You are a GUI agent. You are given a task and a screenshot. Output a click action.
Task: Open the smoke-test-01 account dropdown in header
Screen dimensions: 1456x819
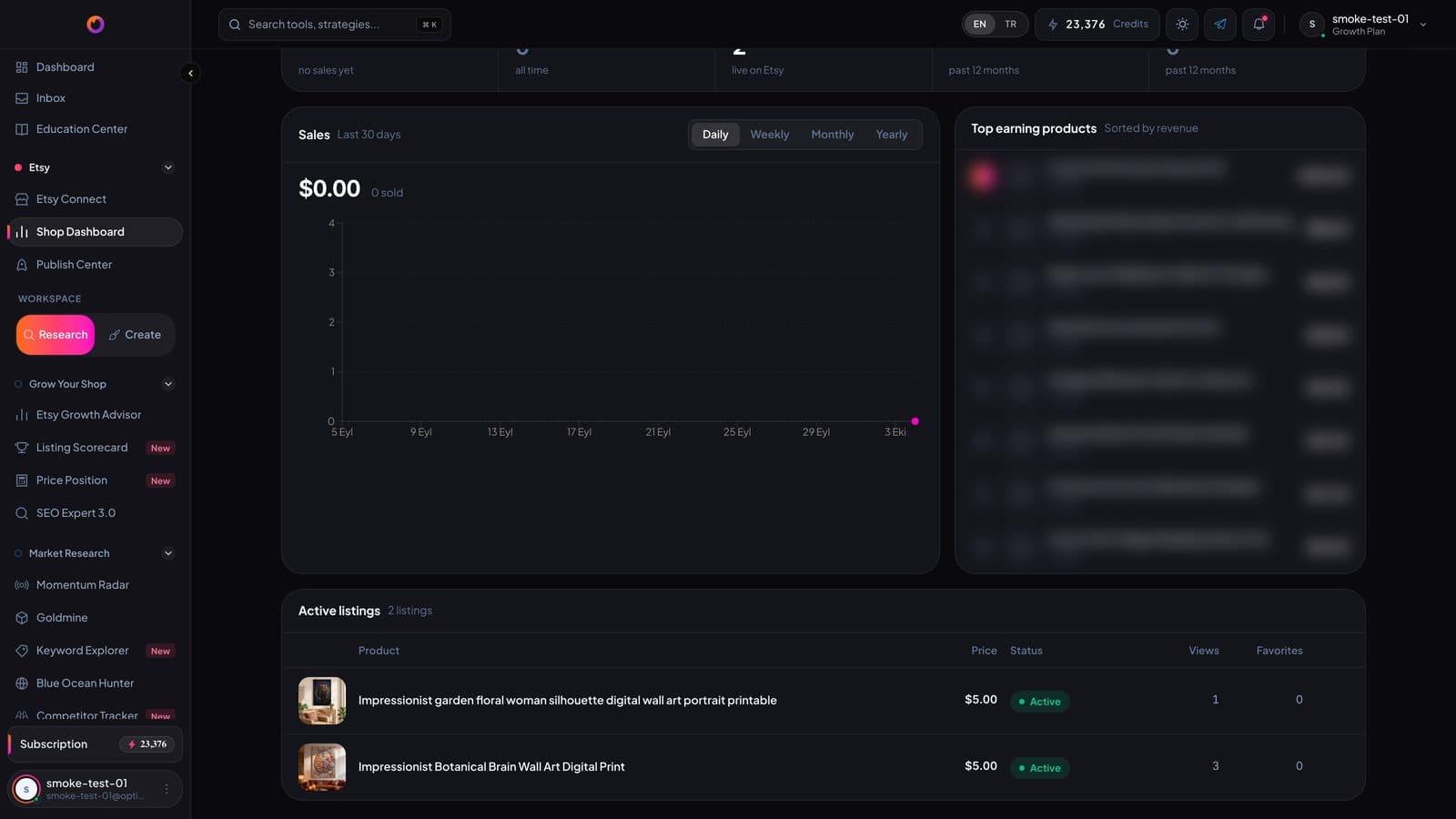[1365, 25]
